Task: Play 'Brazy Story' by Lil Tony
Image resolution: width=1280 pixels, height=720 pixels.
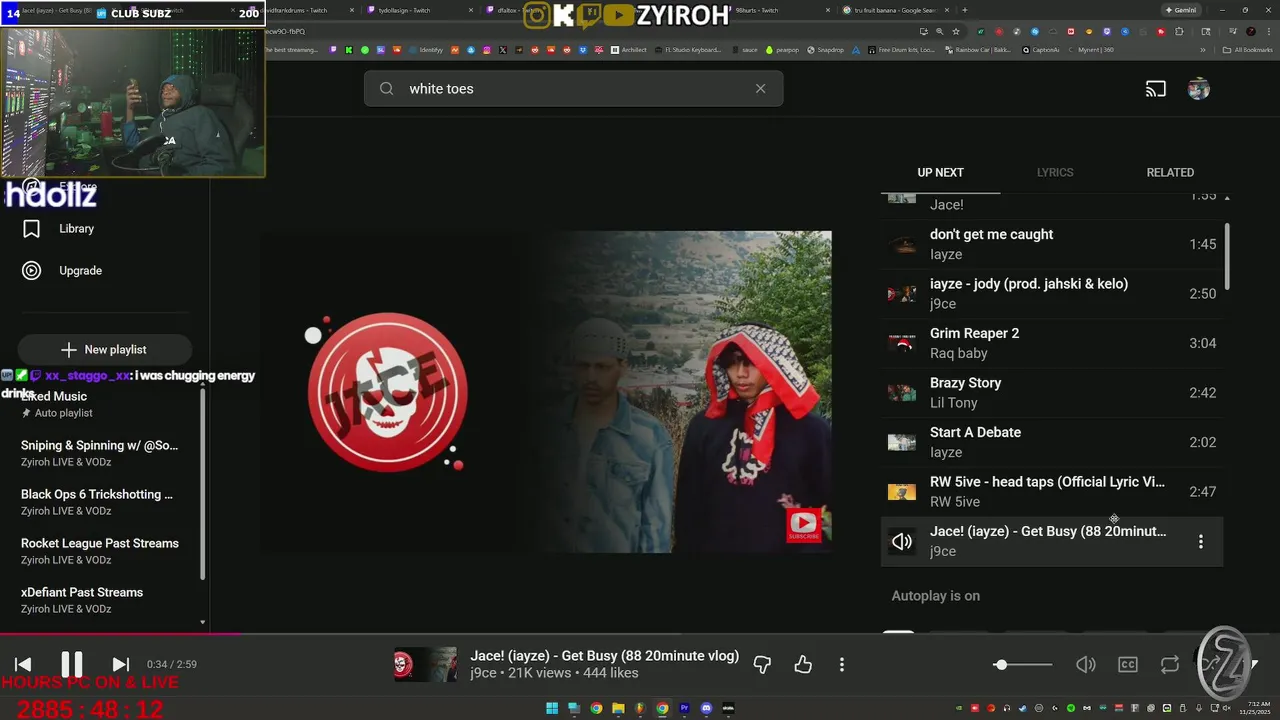Action: point(1052,392)
